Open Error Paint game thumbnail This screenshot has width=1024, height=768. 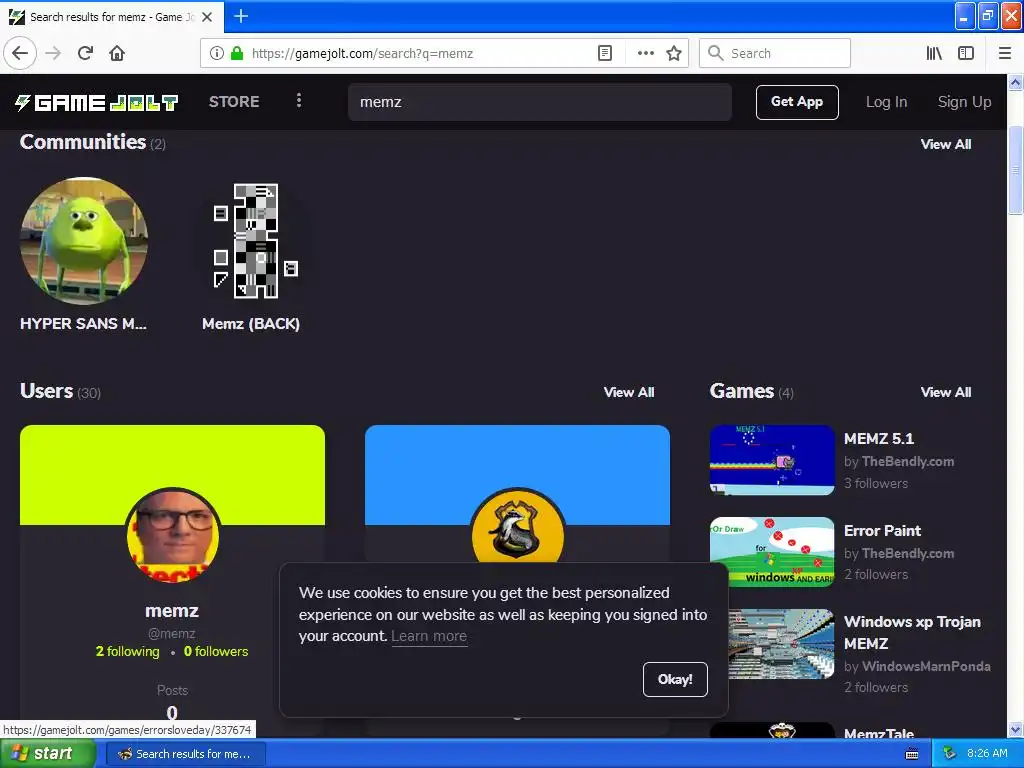point(772,552)
